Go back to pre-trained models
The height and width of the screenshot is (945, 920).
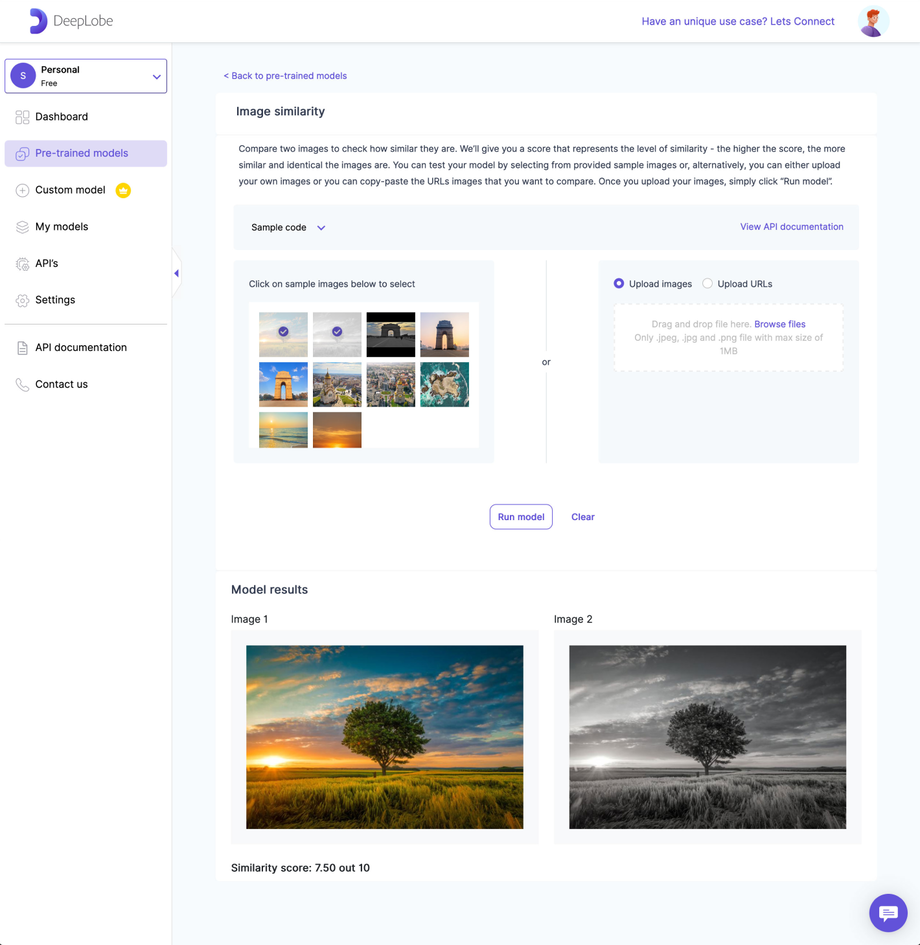coord(285,76)
